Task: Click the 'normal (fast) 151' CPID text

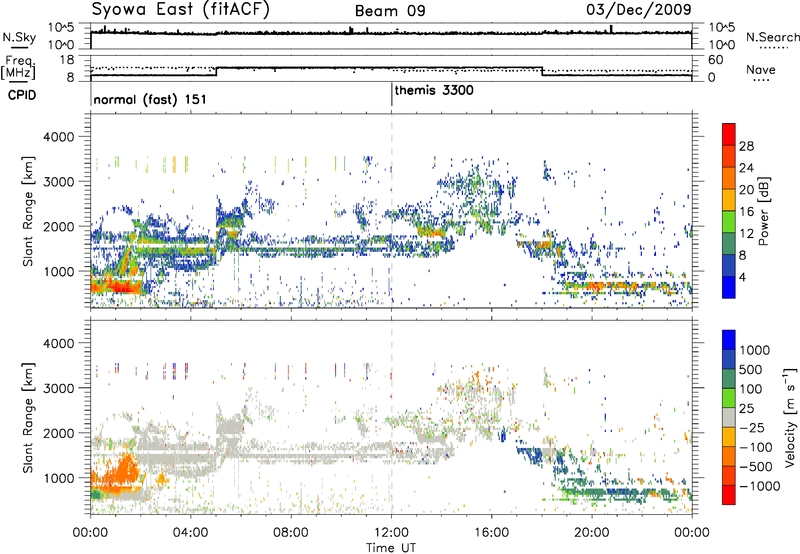Action: pos(150,99)
